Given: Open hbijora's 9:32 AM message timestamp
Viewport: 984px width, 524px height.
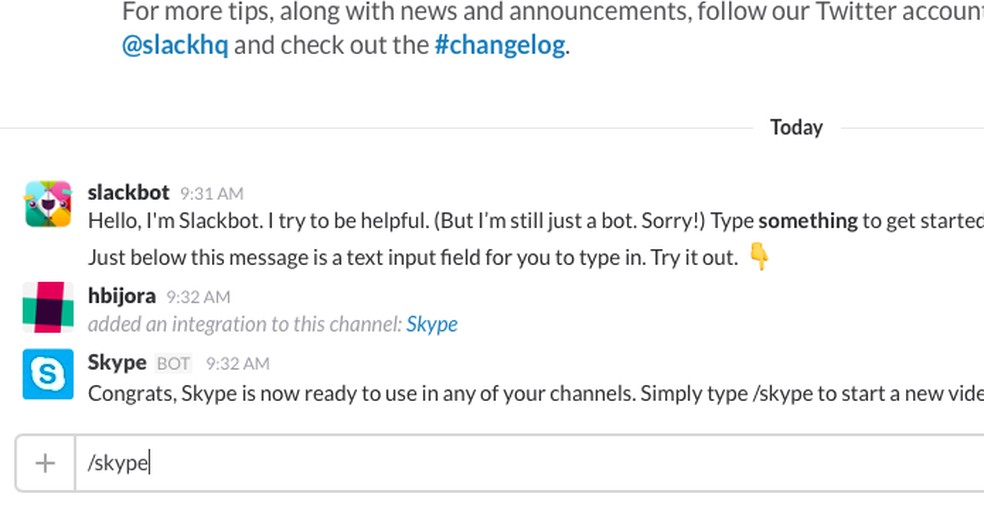Looking at the screenshot, I should coord(198,297).
